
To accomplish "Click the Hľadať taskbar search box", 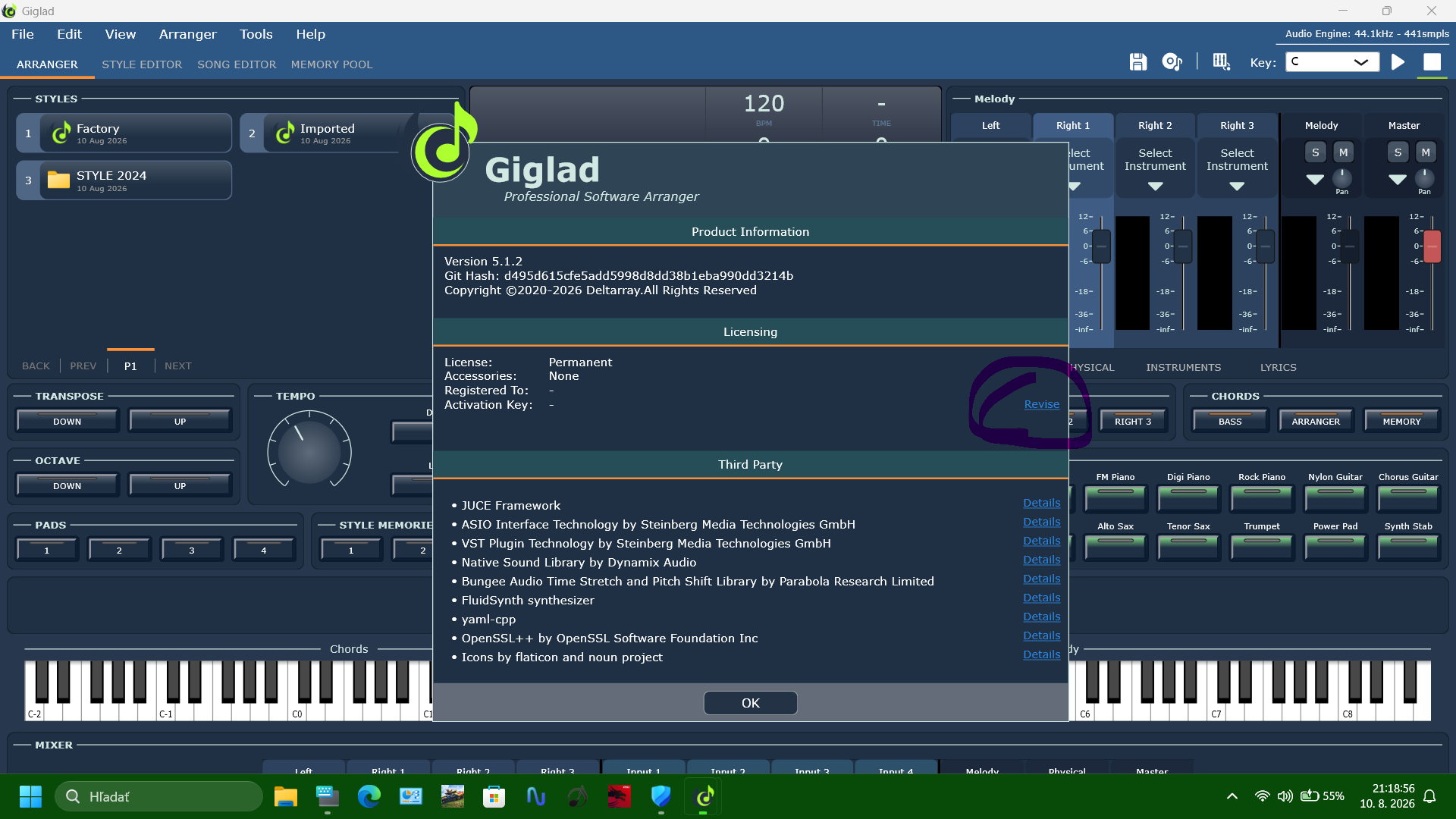I will (x=159, y=796).
